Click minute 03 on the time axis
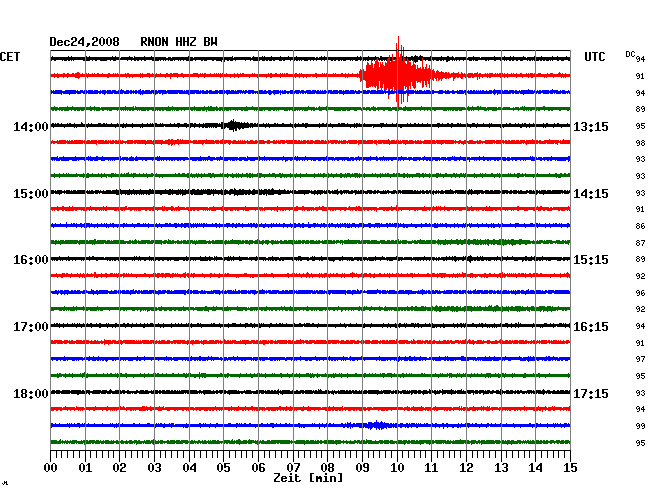650x494 pixels. coord(155,467)
